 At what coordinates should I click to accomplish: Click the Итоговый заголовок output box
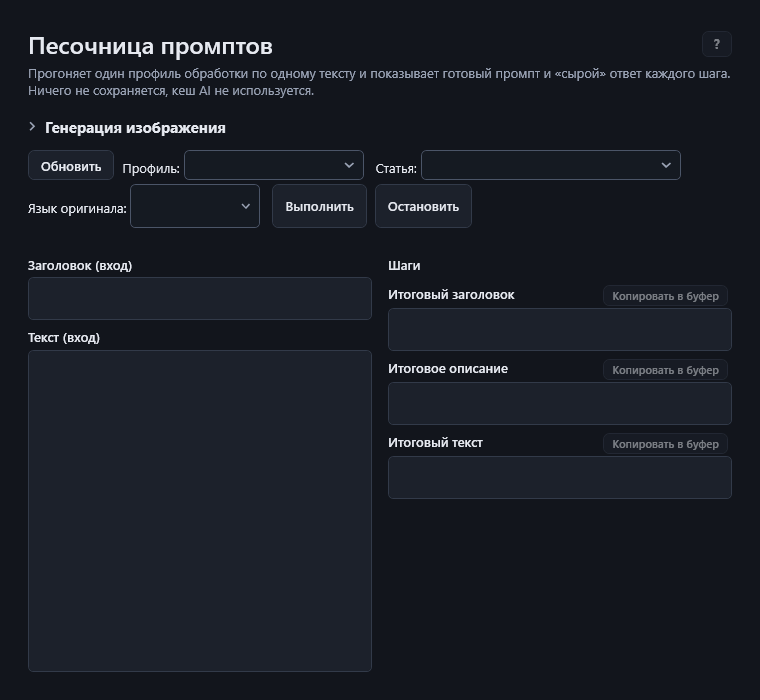pyautogui.click(x=560, y=330)
